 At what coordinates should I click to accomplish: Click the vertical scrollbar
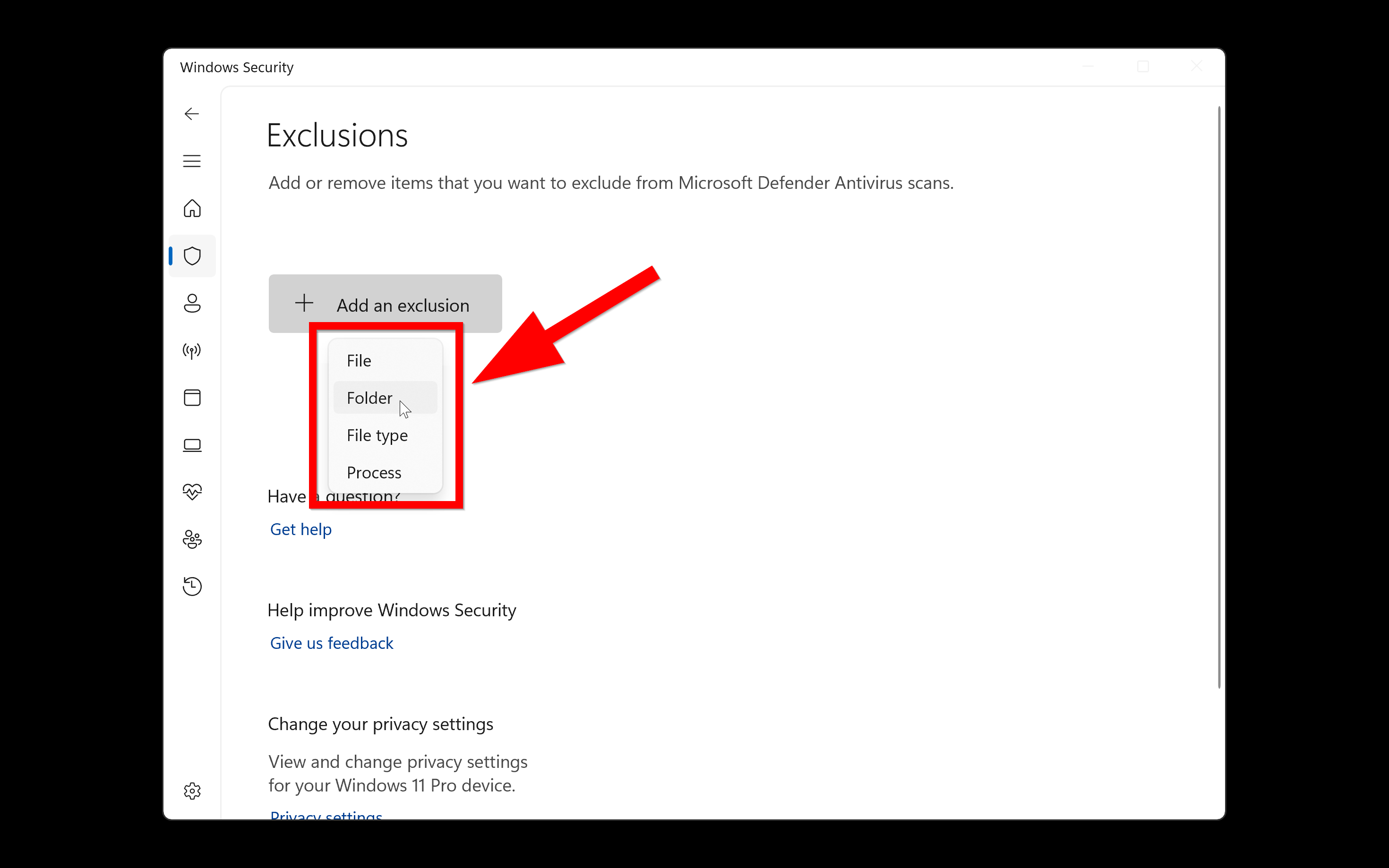tap(1218, 396)
